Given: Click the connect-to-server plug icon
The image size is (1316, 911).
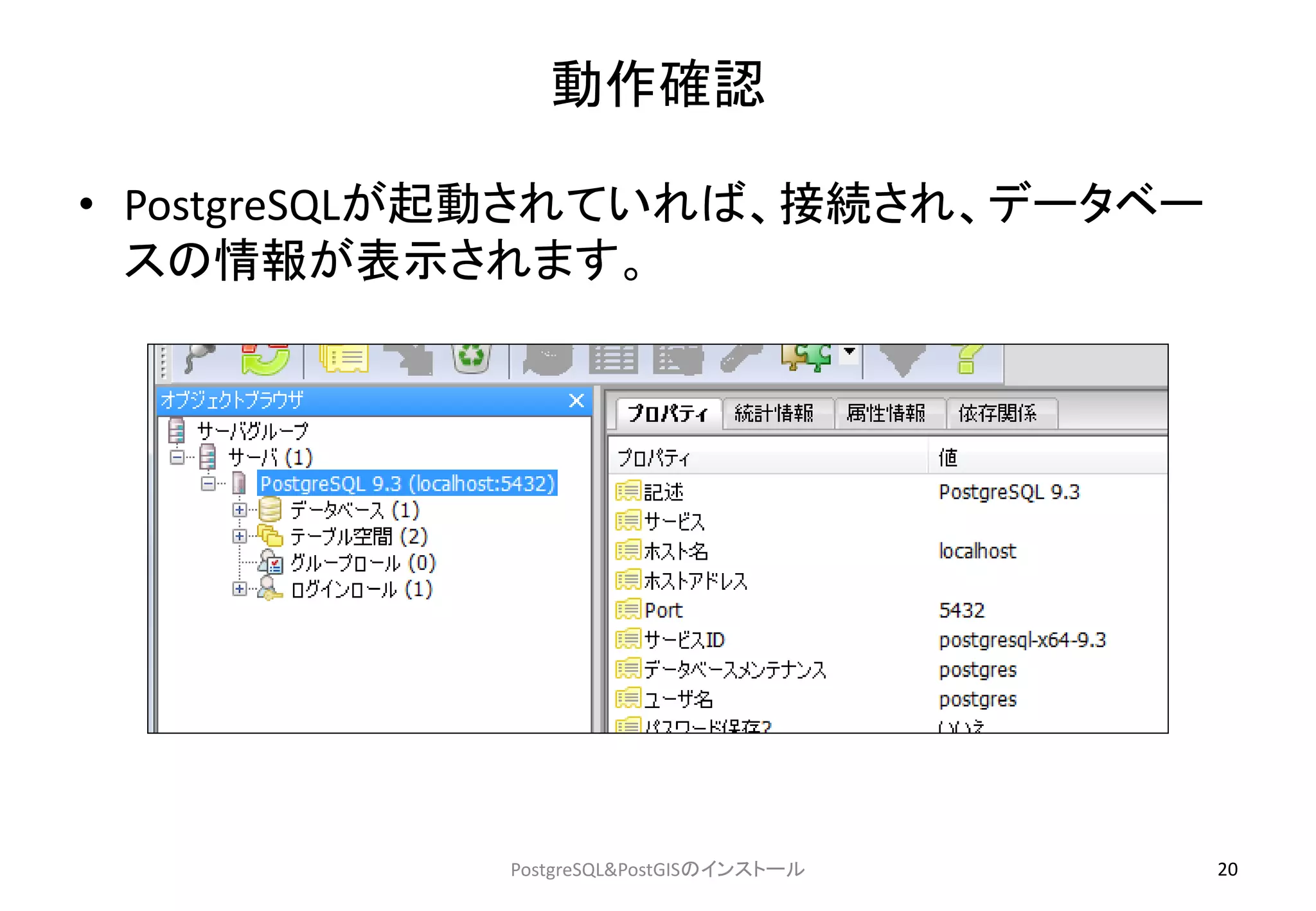Looking at the screenshot, I should (x=199, y=358).
